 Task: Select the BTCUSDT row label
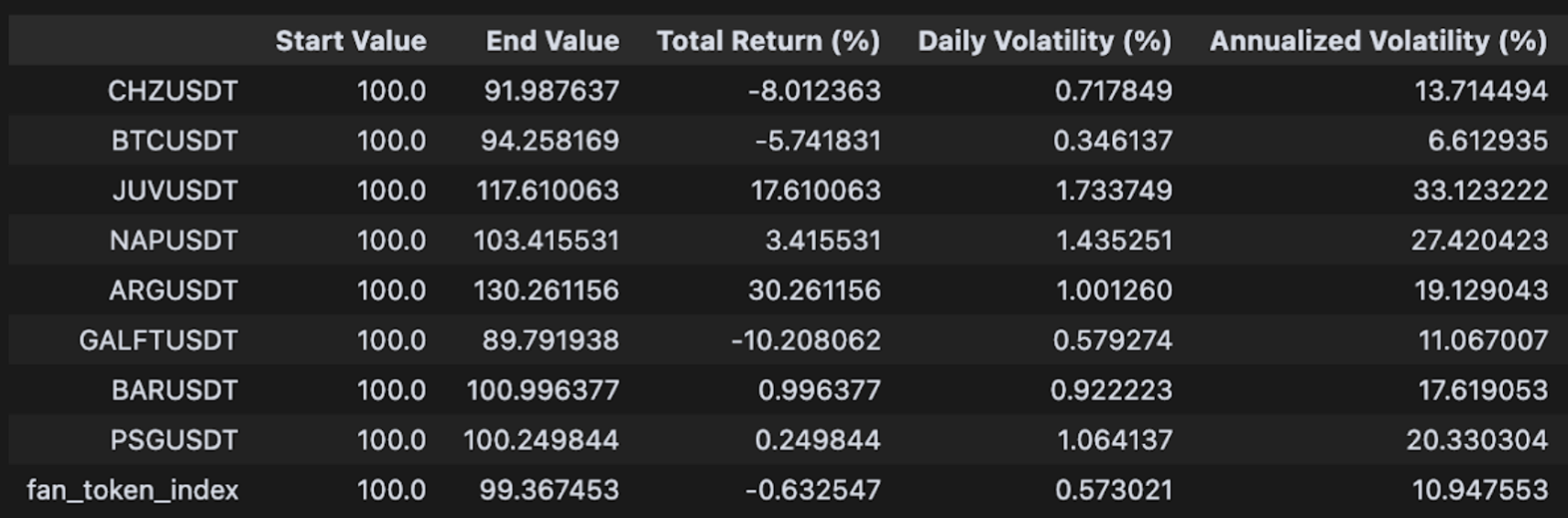pyautogui.click(x=175, y=141)
